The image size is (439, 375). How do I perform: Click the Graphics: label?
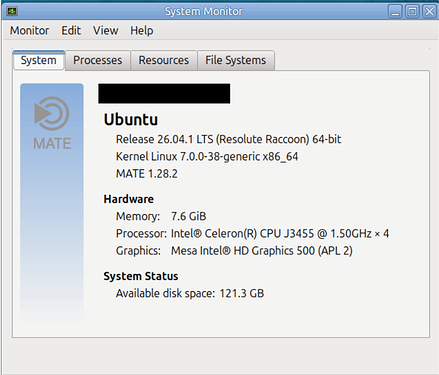(x=138, y=251)
